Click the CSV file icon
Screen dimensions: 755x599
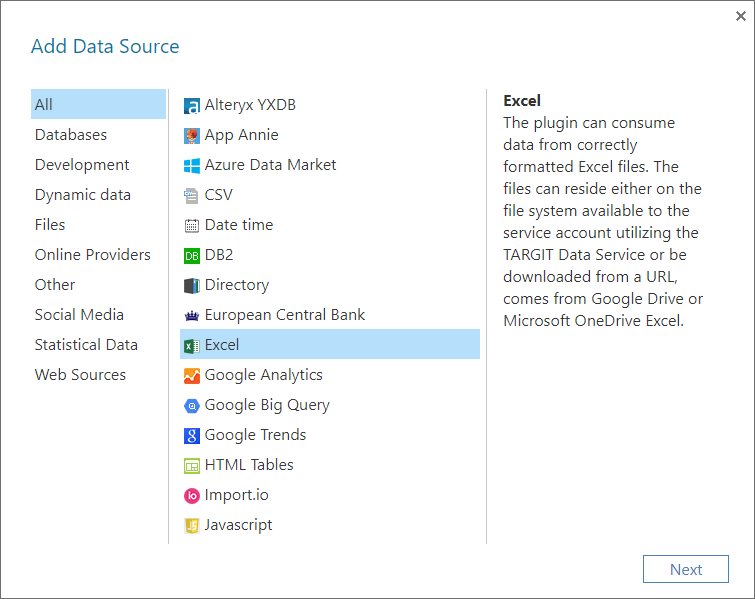[x=192, y=195]
